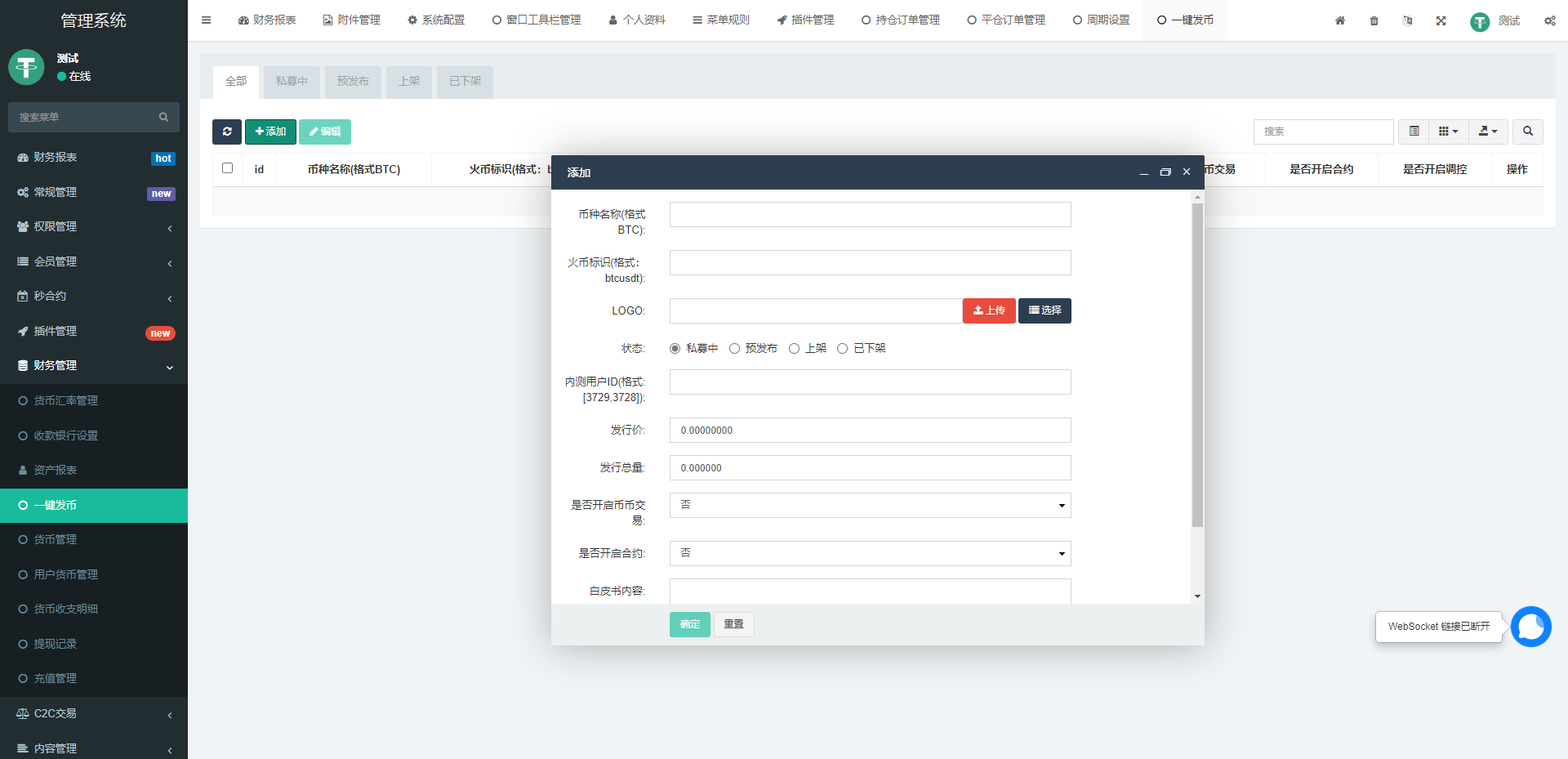Open the 是否开启币币交易 dropdown
Screen dimensions: 1568x759
click(x=870, y=505)
